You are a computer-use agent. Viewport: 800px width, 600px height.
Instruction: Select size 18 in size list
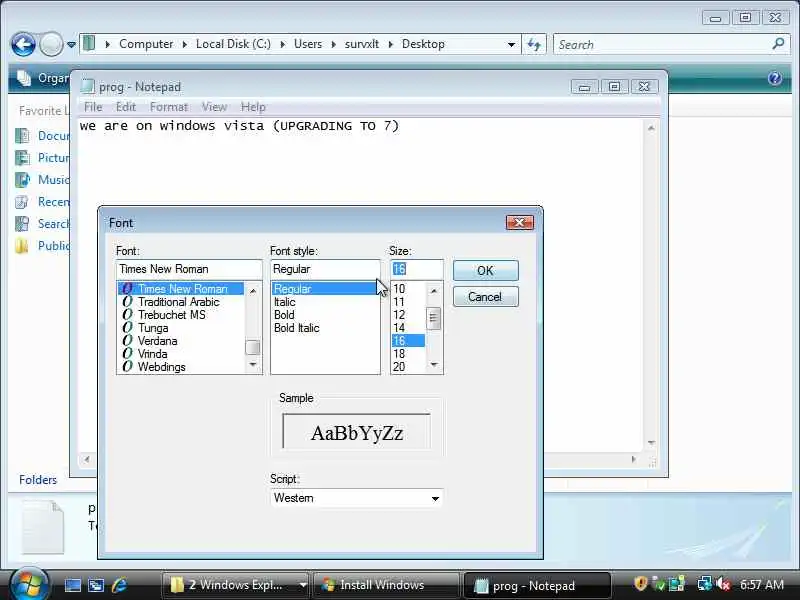tap(408, 354)
